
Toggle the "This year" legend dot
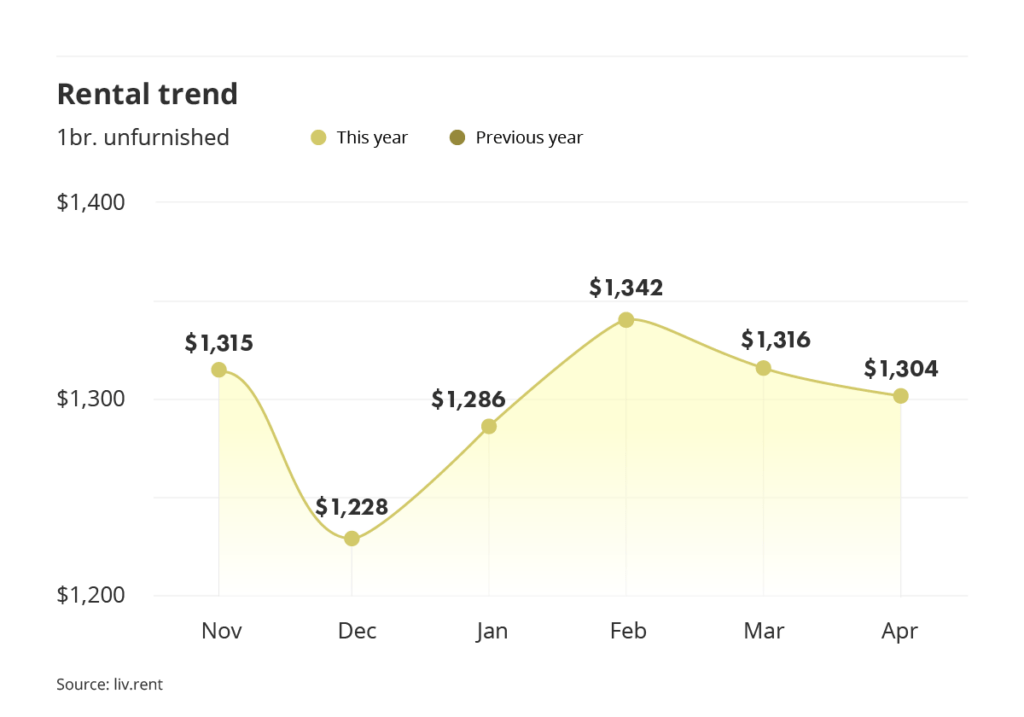[x=319, y=138]
